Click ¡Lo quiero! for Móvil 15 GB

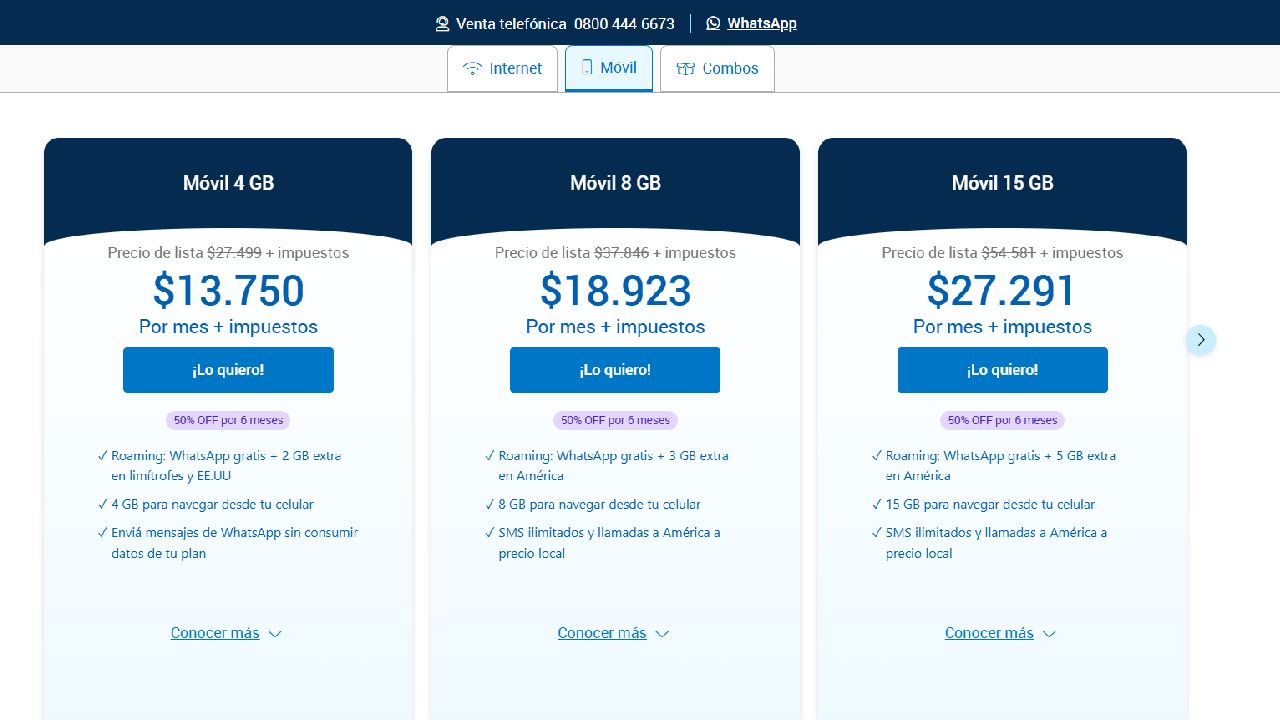click(x=1002, y=370)
